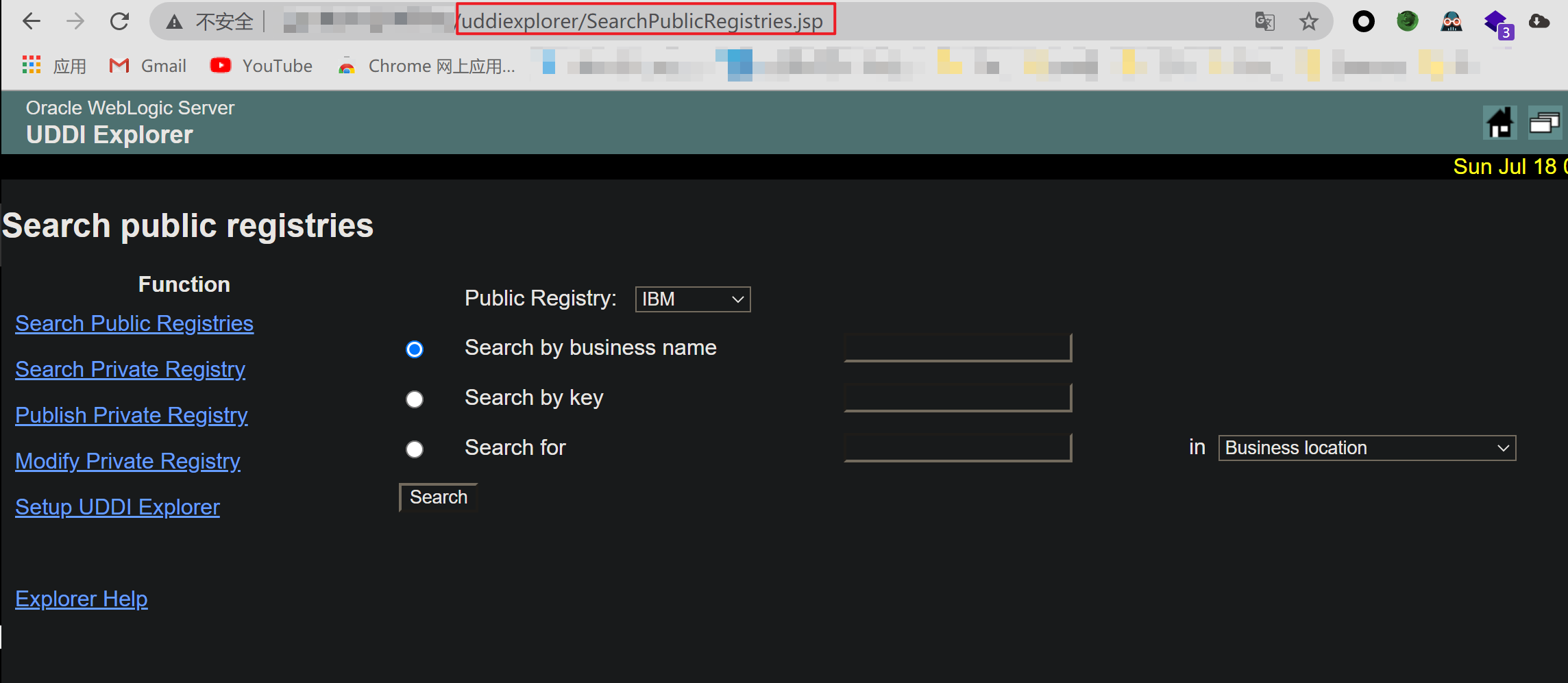
Task: Bookmark this page with the star icon
Action: point(1309,22)
